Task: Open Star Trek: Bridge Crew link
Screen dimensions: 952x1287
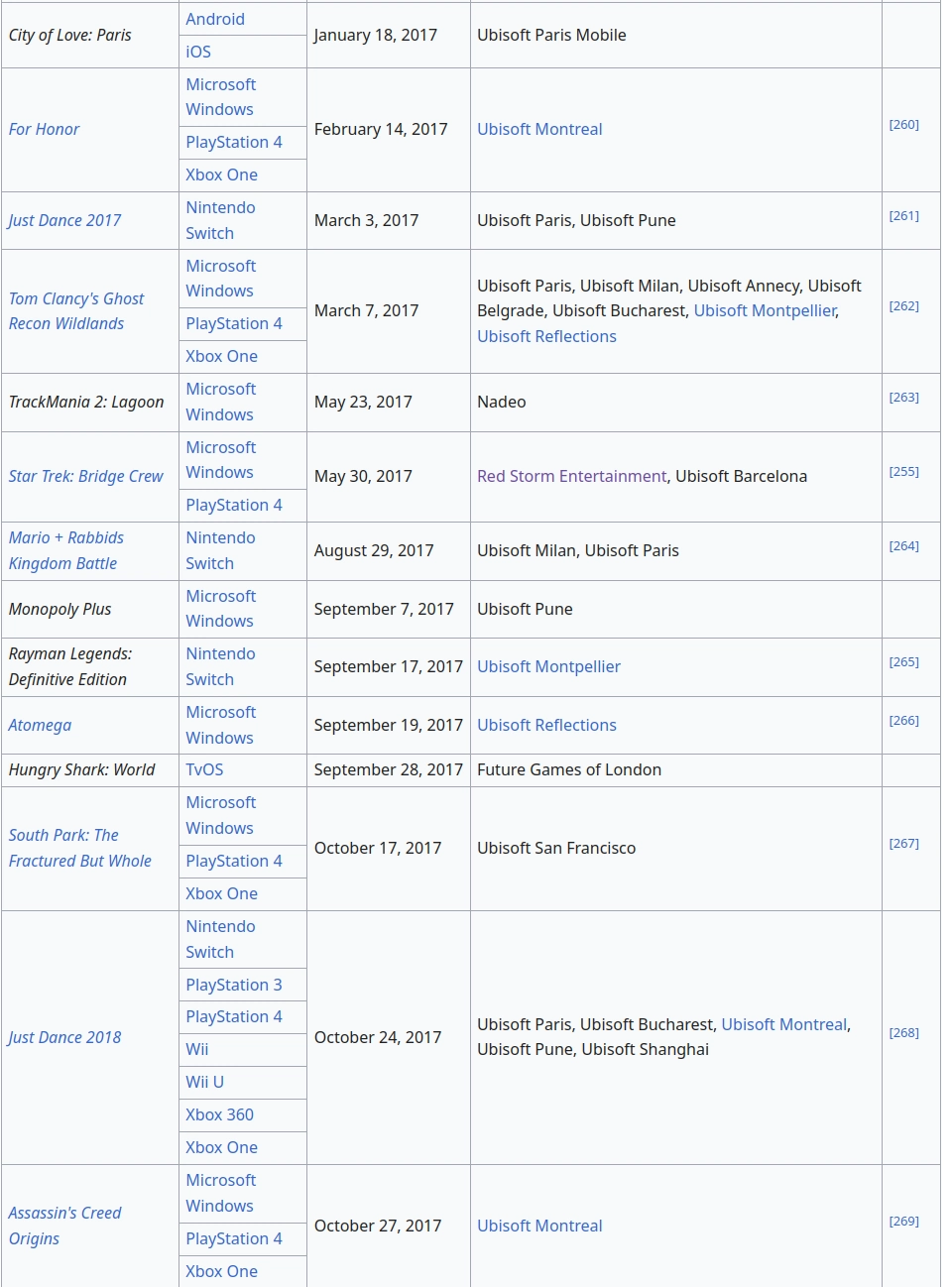Action: pyautogui.click(x=85, y=476)
